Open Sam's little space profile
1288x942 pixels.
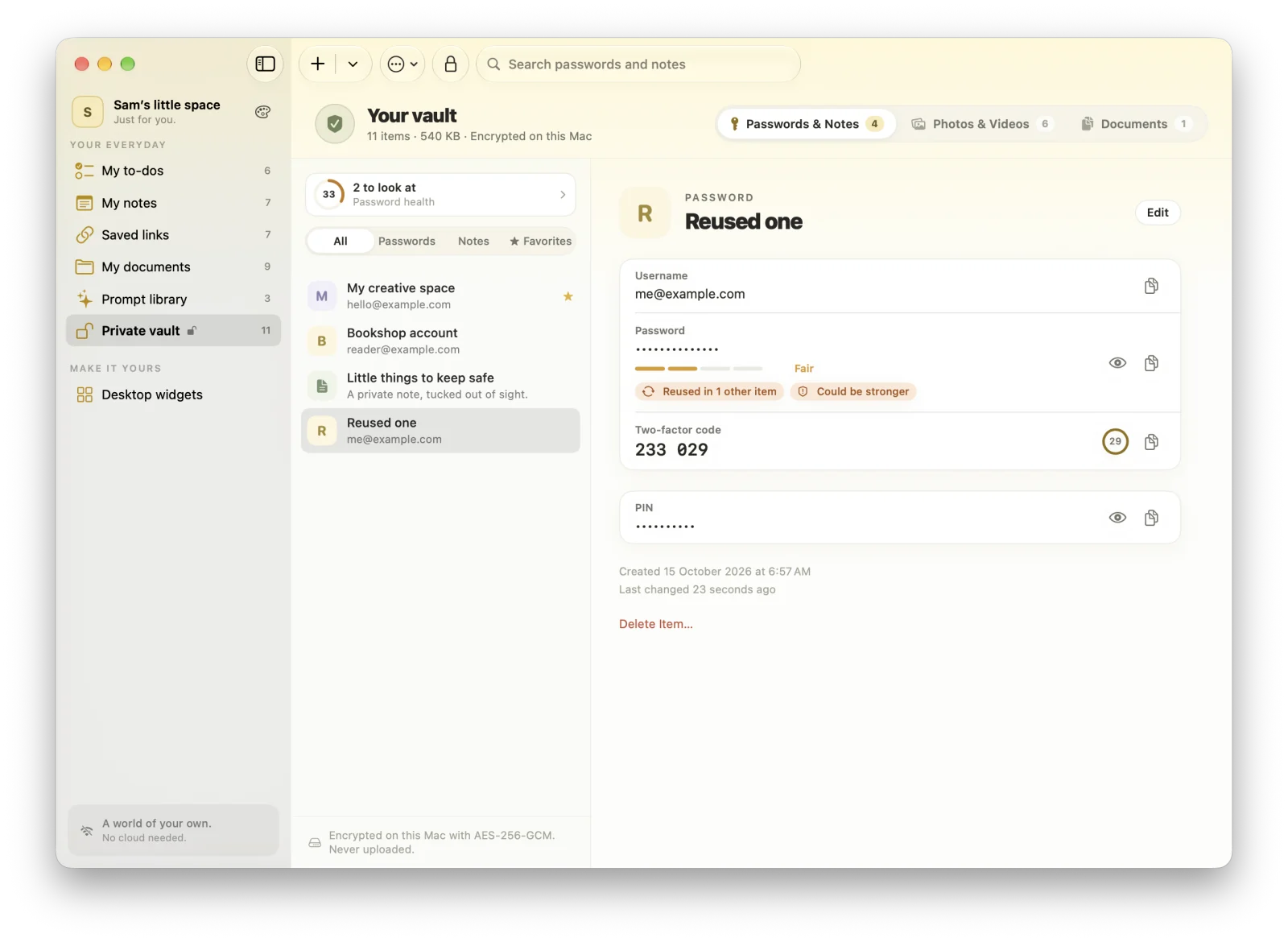[x=147, y=111]
